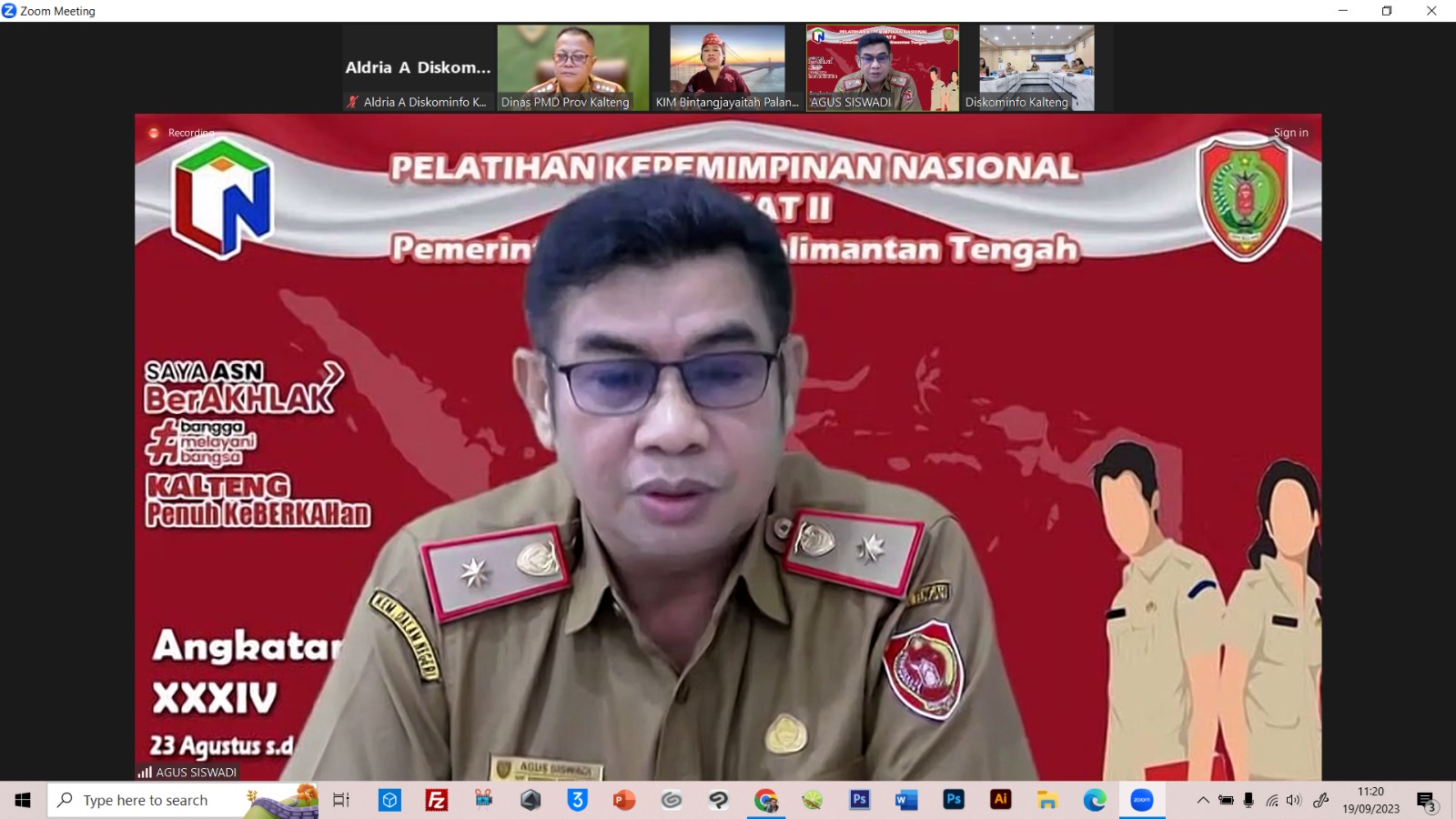The height and width of the screenshot is (819, 1456).
Task: Toggle the system volume speaker icon
Action: (x=1294, y=800)
